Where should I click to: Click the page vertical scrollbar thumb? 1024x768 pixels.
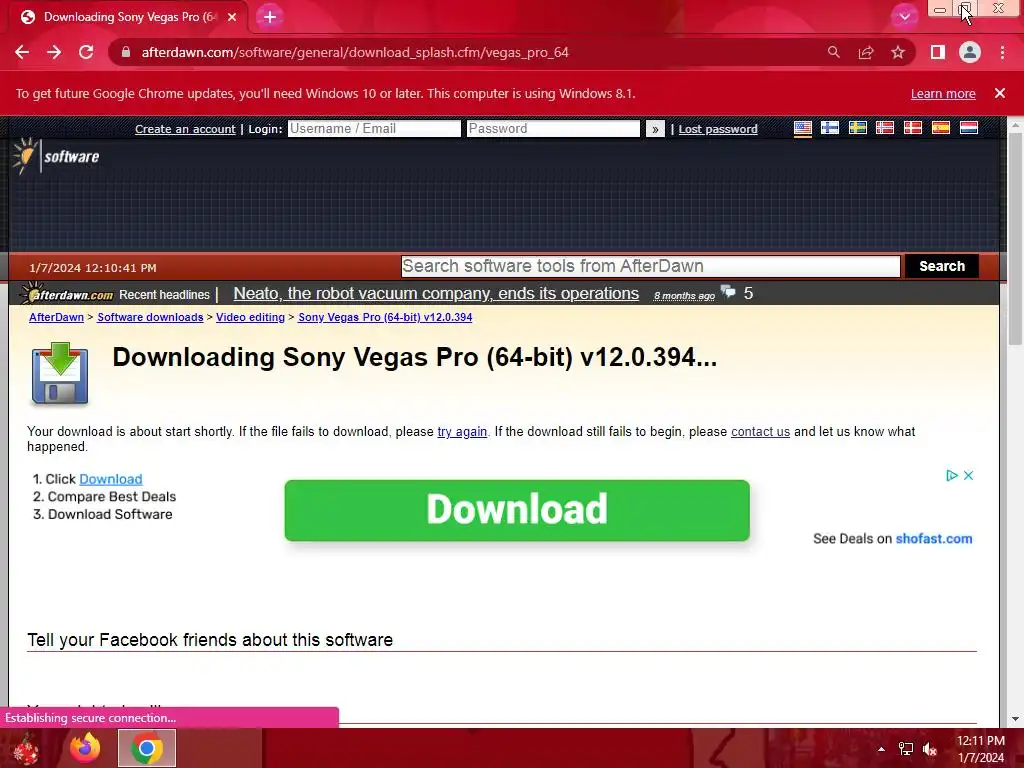tap(1015, 238)
